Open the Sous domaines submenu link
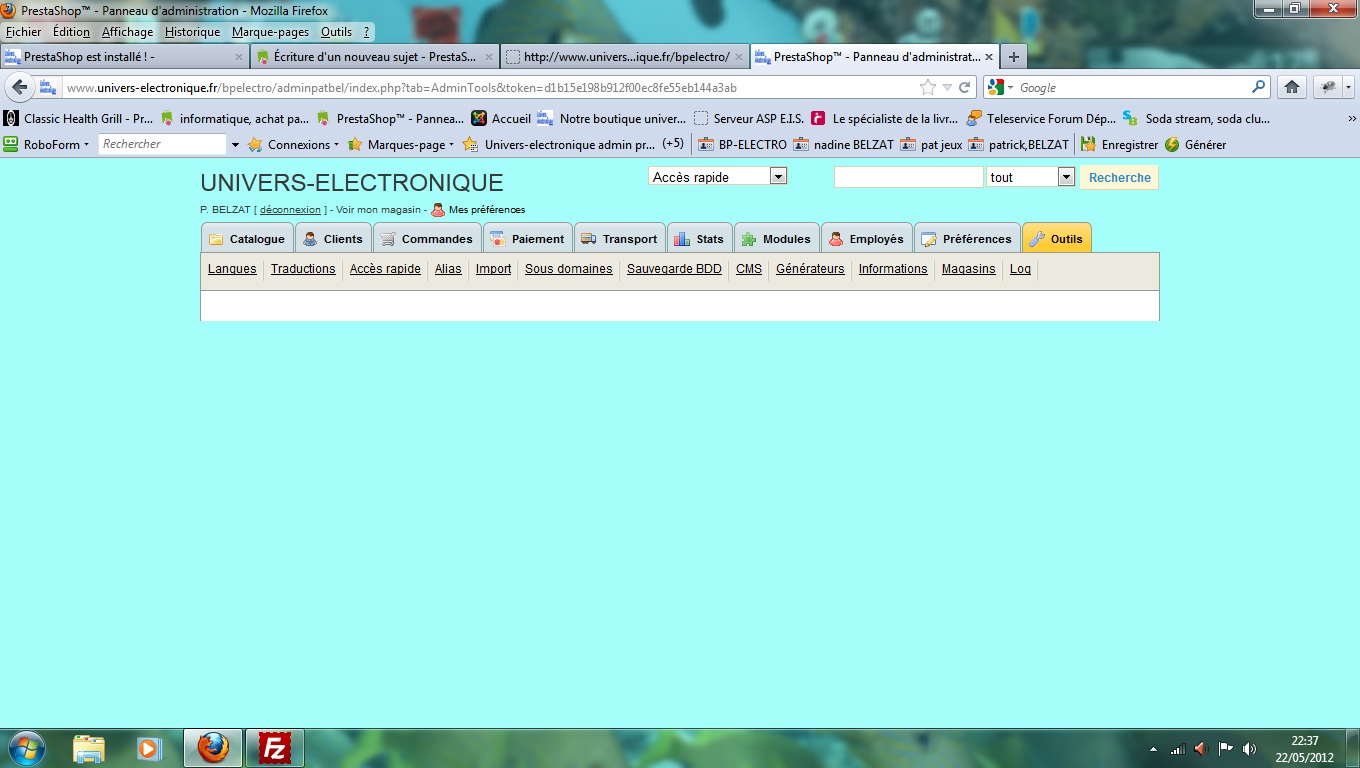Image resolution: width=1360 pixels, height=768 pixels. pos(568,269)
